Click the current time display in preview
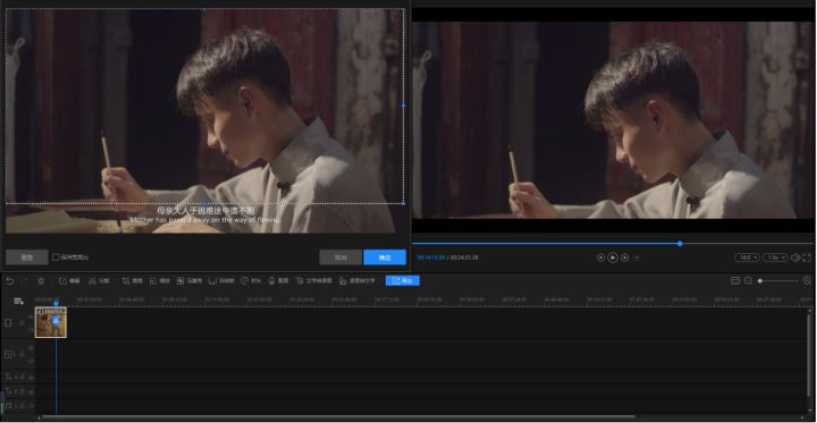The height and width of the screenshot is (423, 817). tap(431, 258)
